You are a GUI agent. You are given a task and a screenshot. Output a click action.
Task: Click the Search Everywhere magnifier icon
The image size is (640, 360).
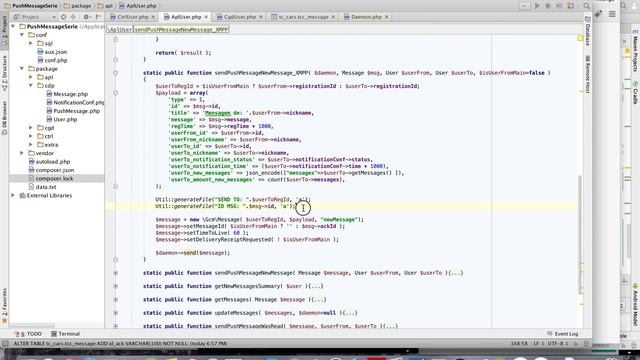pos(587,6)
